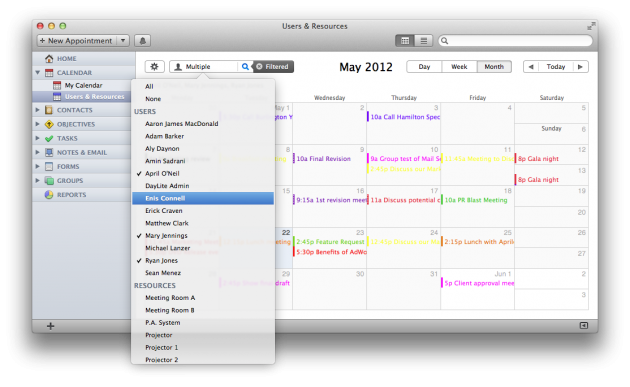
Task: Click the Forms icon
Action: coord(49,166)
